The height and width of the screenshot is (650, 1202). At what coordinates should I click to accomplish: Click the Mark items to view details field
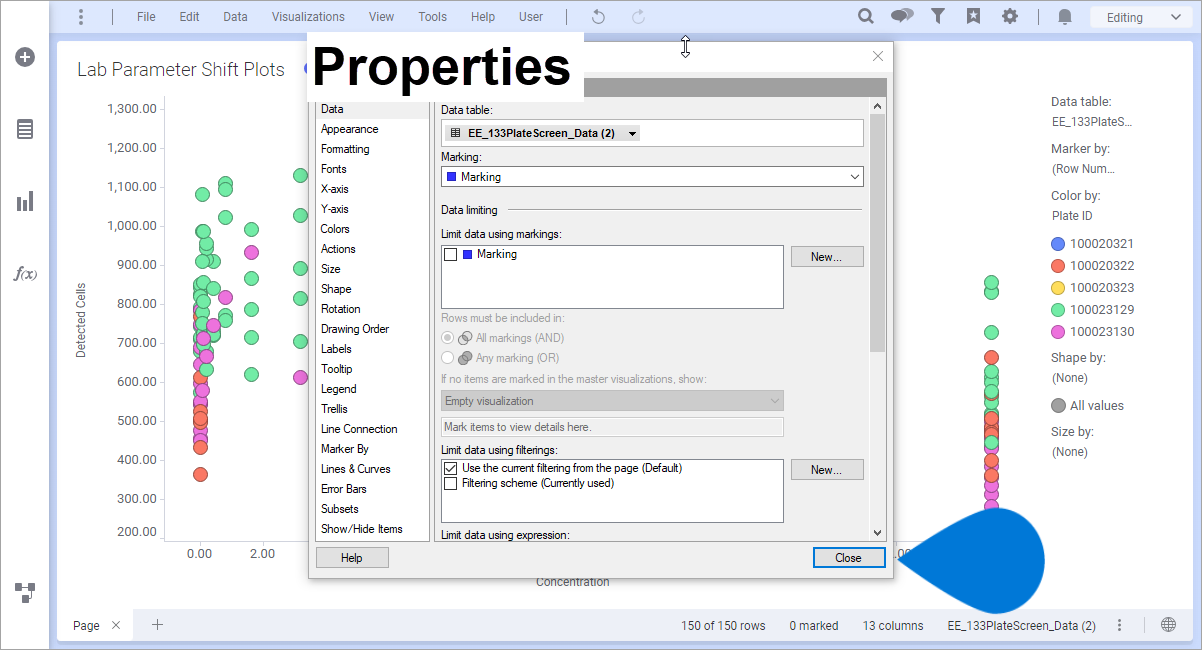(x=612, y=427)
